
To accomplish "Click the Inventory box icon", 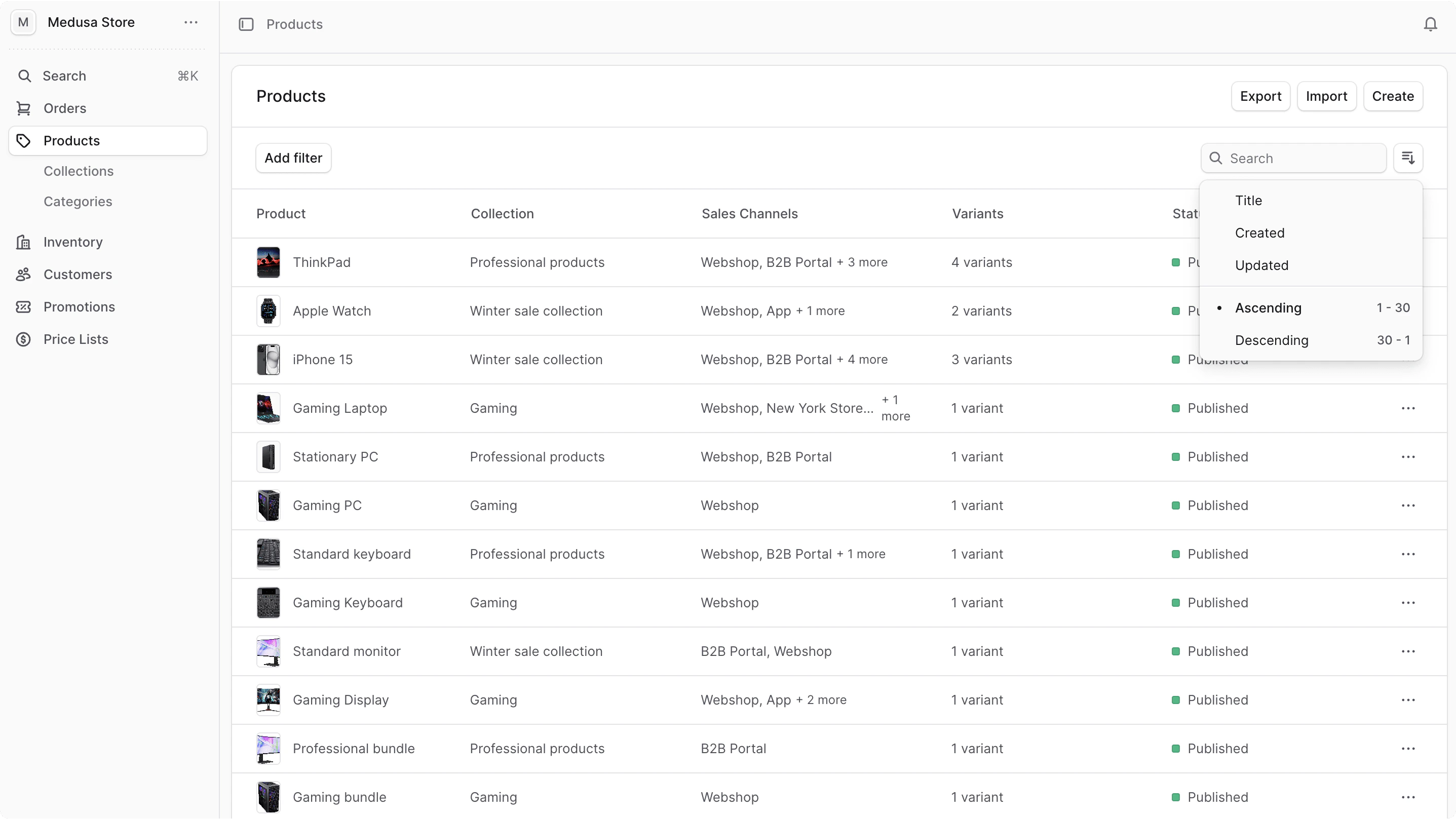I will pos(23,242).
